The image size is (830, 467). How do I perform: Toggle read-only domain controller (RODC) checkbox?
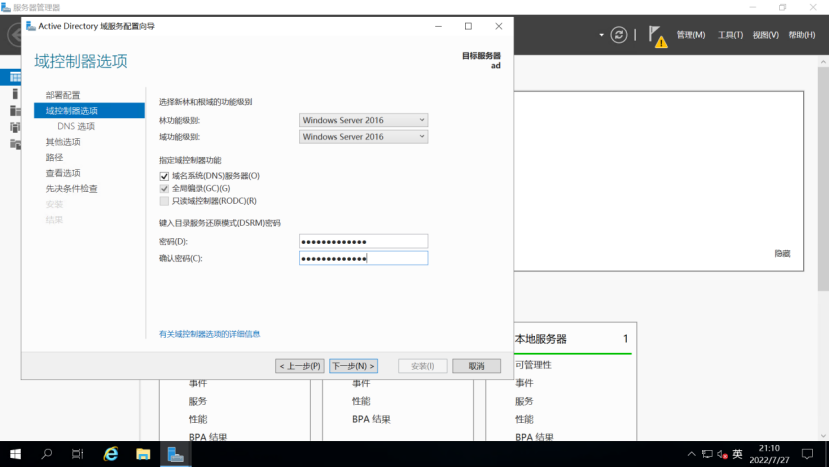164,201
